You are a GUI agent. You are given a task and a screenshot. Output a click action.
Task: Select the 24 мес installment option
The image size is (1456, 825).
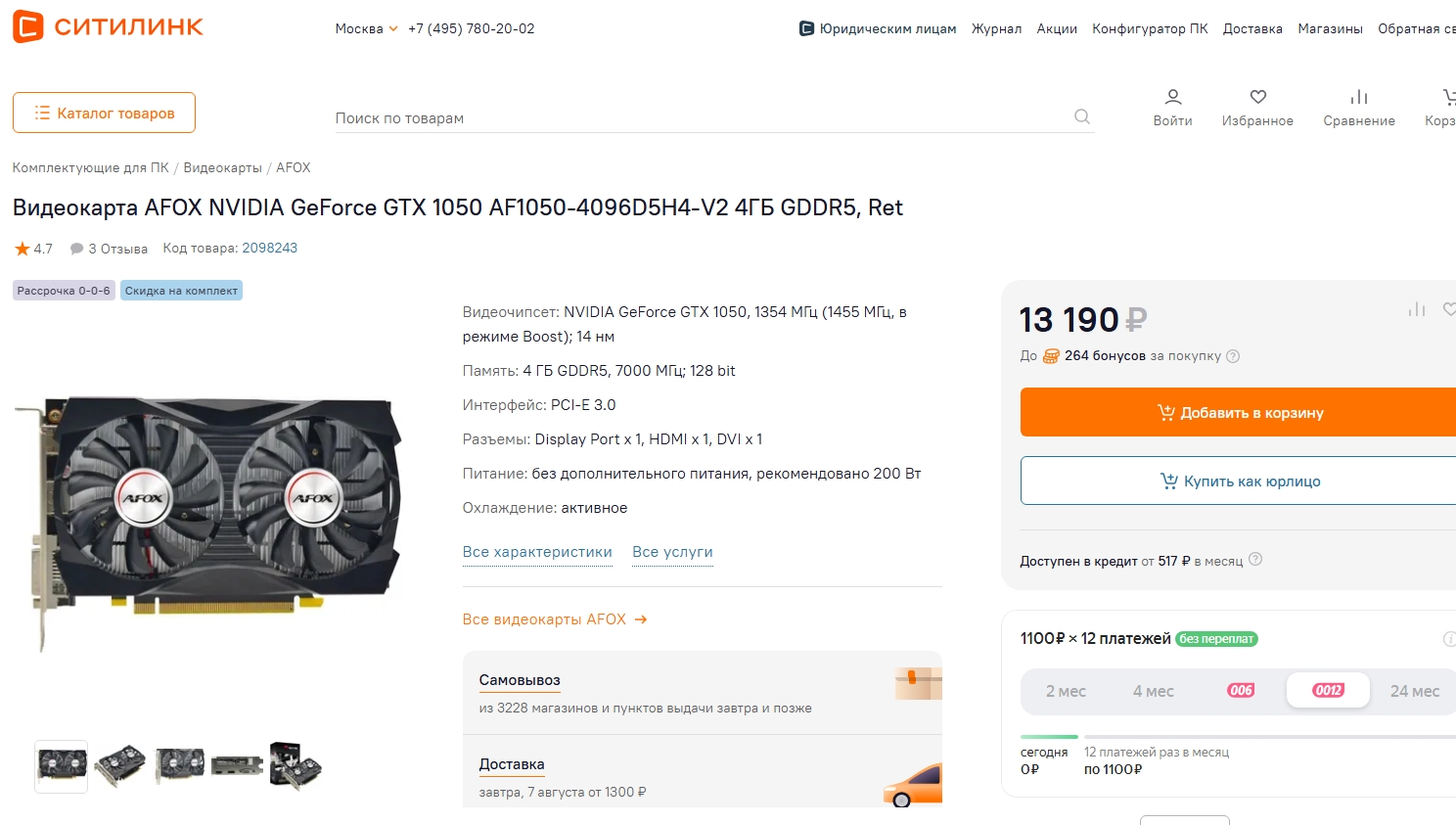pos(1415,691)
